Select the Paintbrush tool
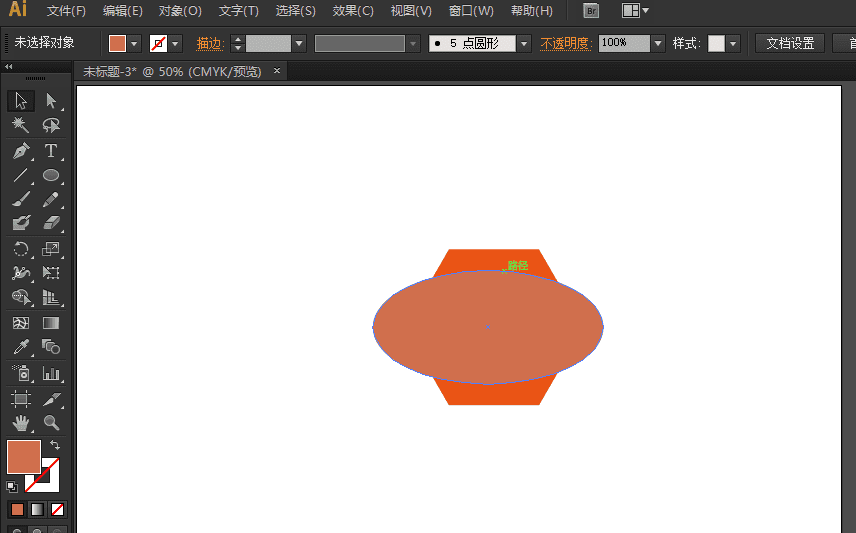This screenshot has height=533, width=856. (x=21, y=199)
